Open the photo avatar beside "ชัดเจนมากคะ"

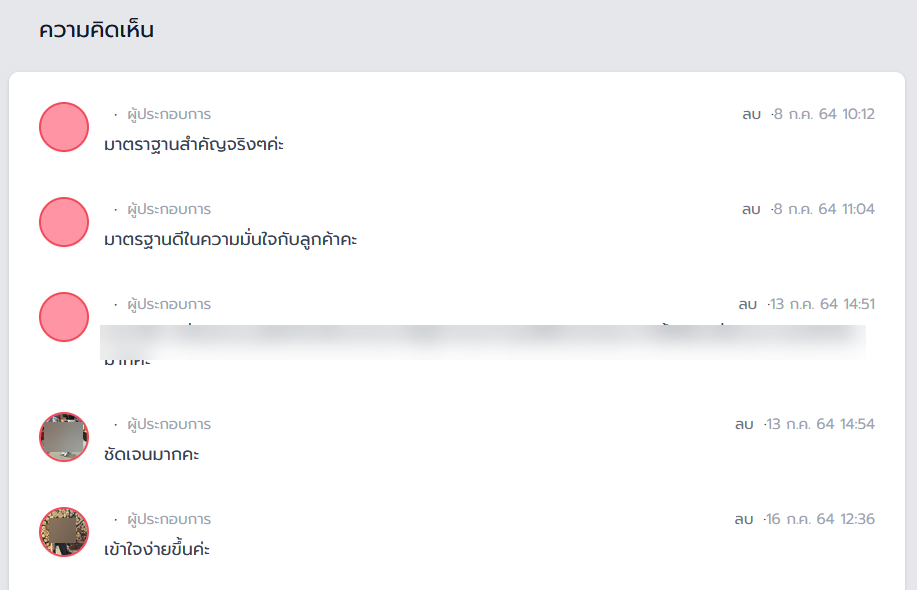(x=64, y=437)
